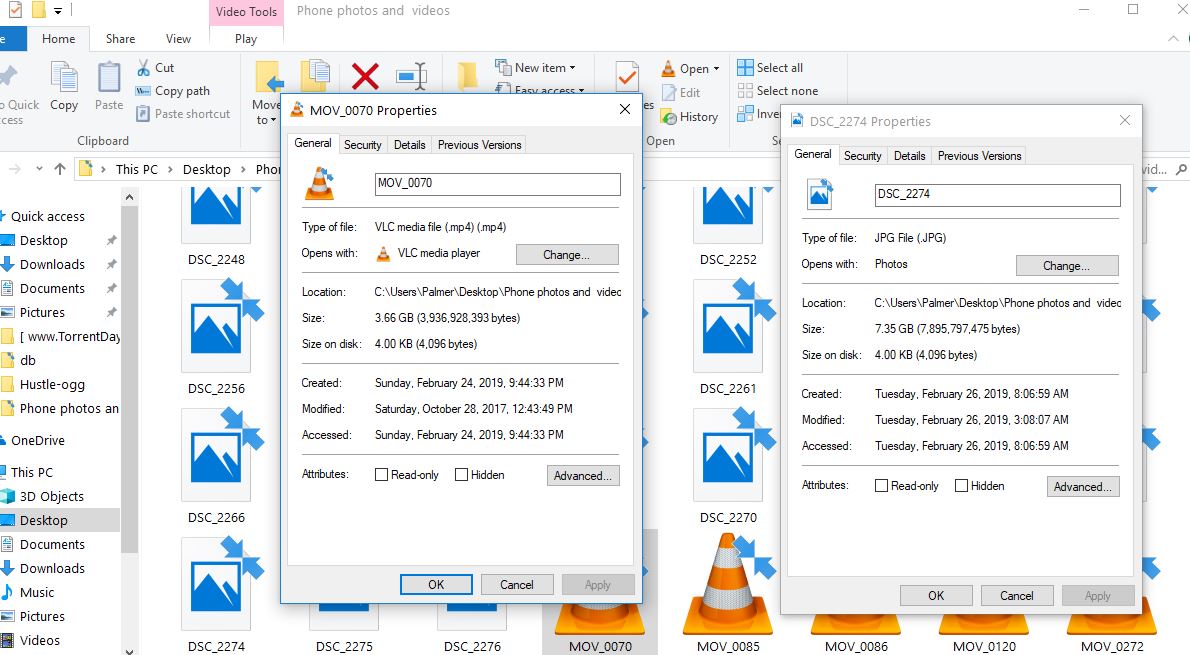Open the db folder in Quick access
Image resolution: width=1190 pixels, height=655 pixels.
pos(27,361)
